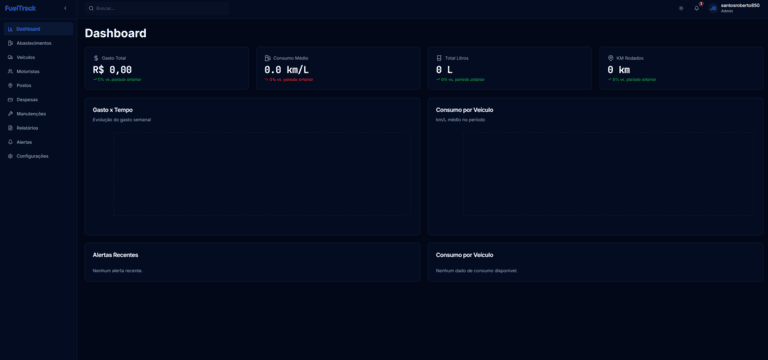The width and height of the screenshot is (768, 360).
Task: Open Configurações
Action: (38, 156)
